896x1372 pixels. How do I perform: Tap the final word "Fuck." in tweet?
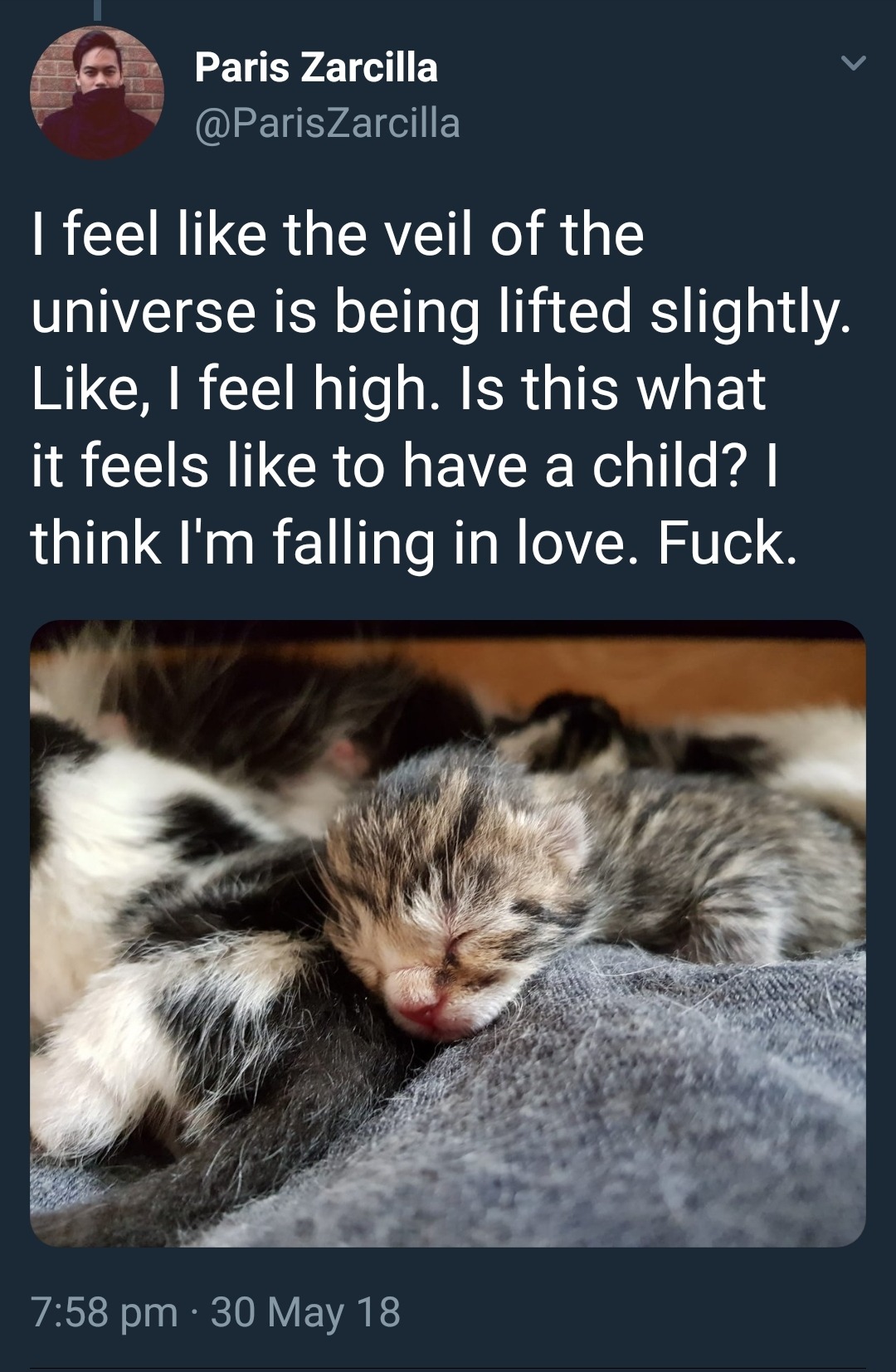728,541
